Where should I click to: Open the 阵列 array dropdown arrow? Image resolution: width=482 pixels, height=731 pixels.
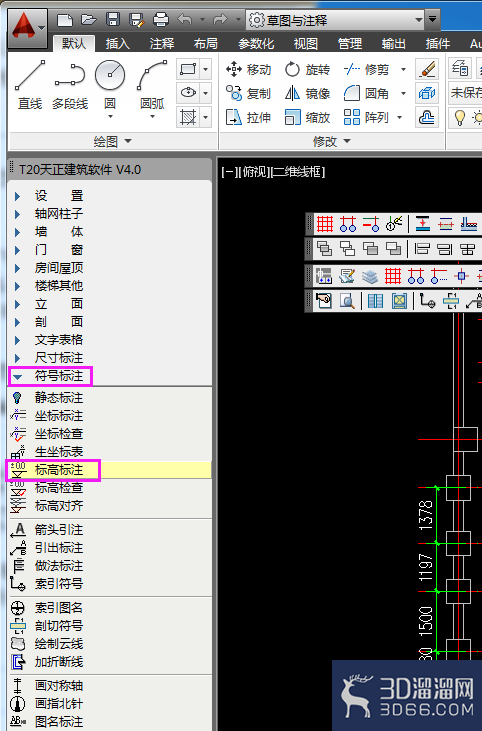(399, 117)
